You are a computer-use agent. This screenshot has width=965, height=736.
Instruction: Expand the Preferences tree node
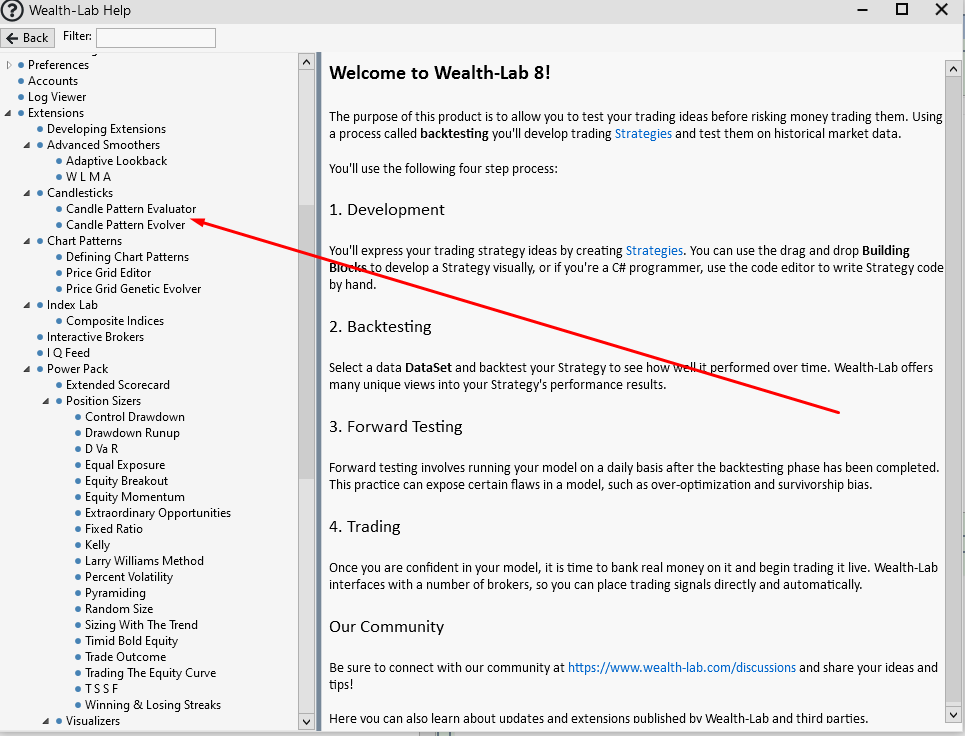click(x=7, y=64)
